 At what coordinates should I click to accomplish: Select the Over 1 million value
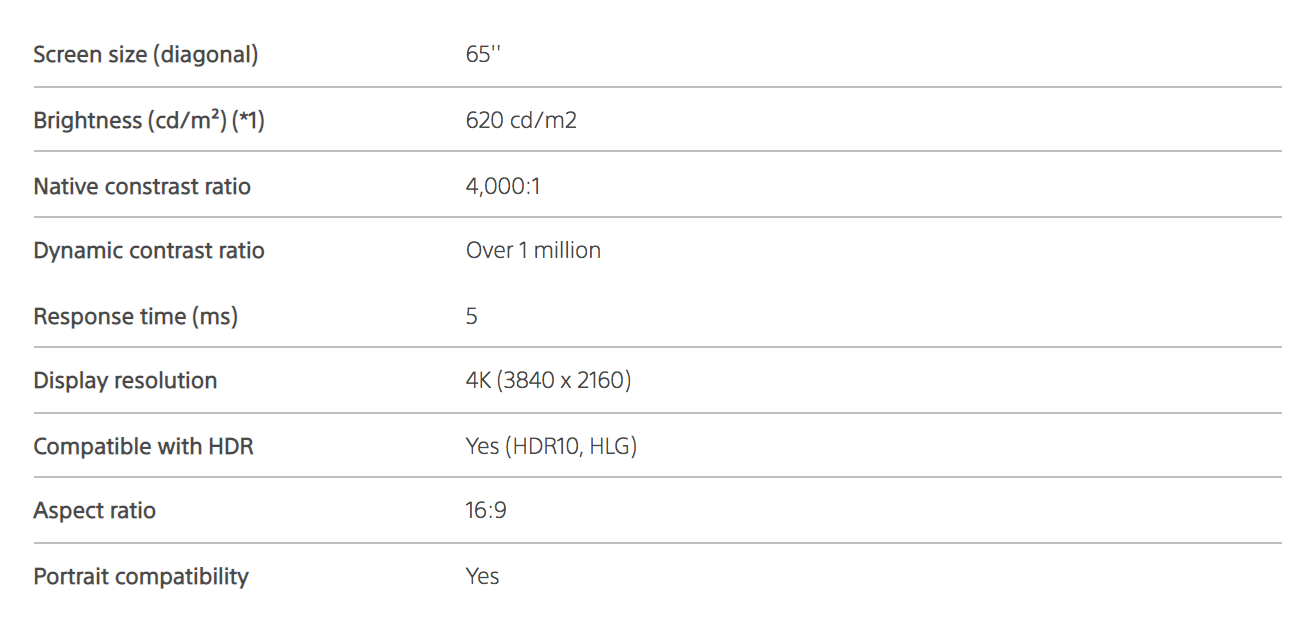pyautogui.click(x=533, y=251)
